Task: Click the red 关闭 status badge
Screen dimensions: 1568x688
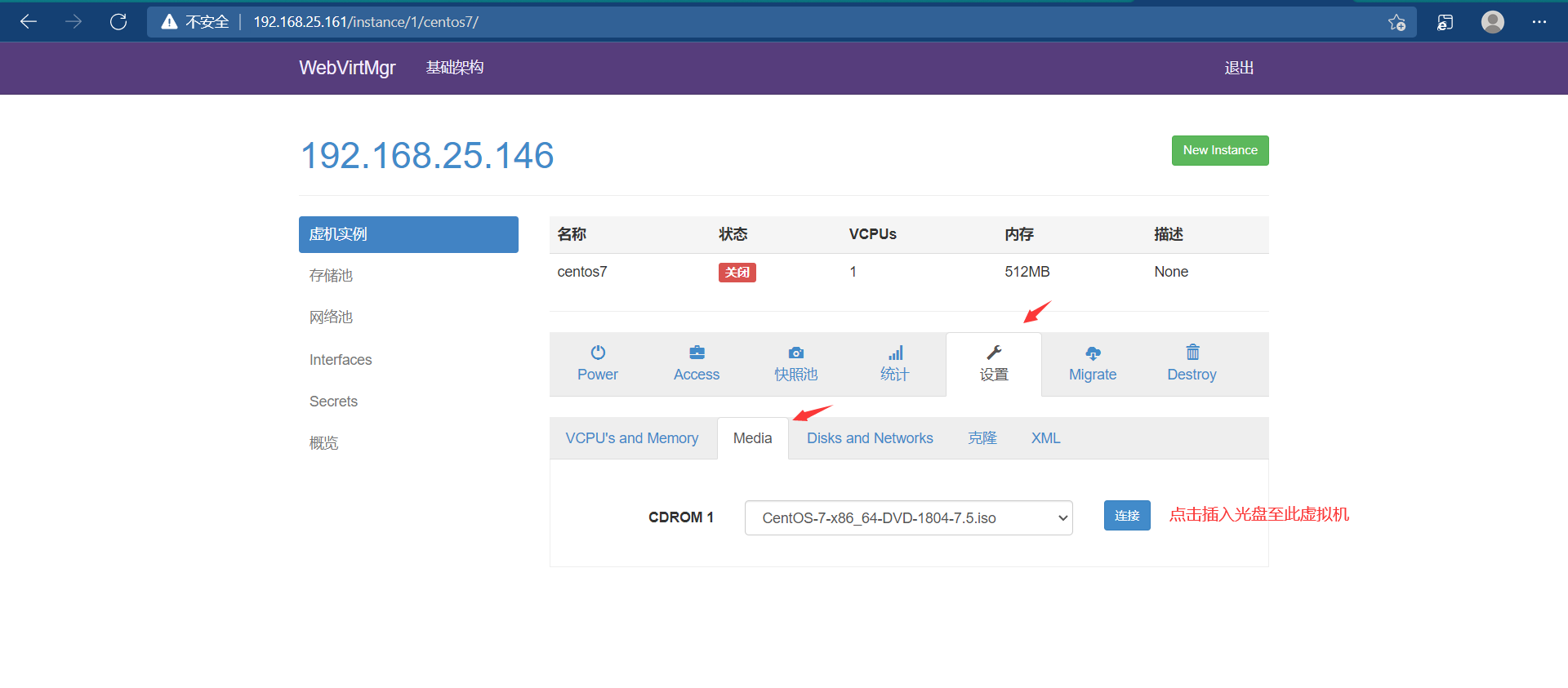Action: pos(737,273)
